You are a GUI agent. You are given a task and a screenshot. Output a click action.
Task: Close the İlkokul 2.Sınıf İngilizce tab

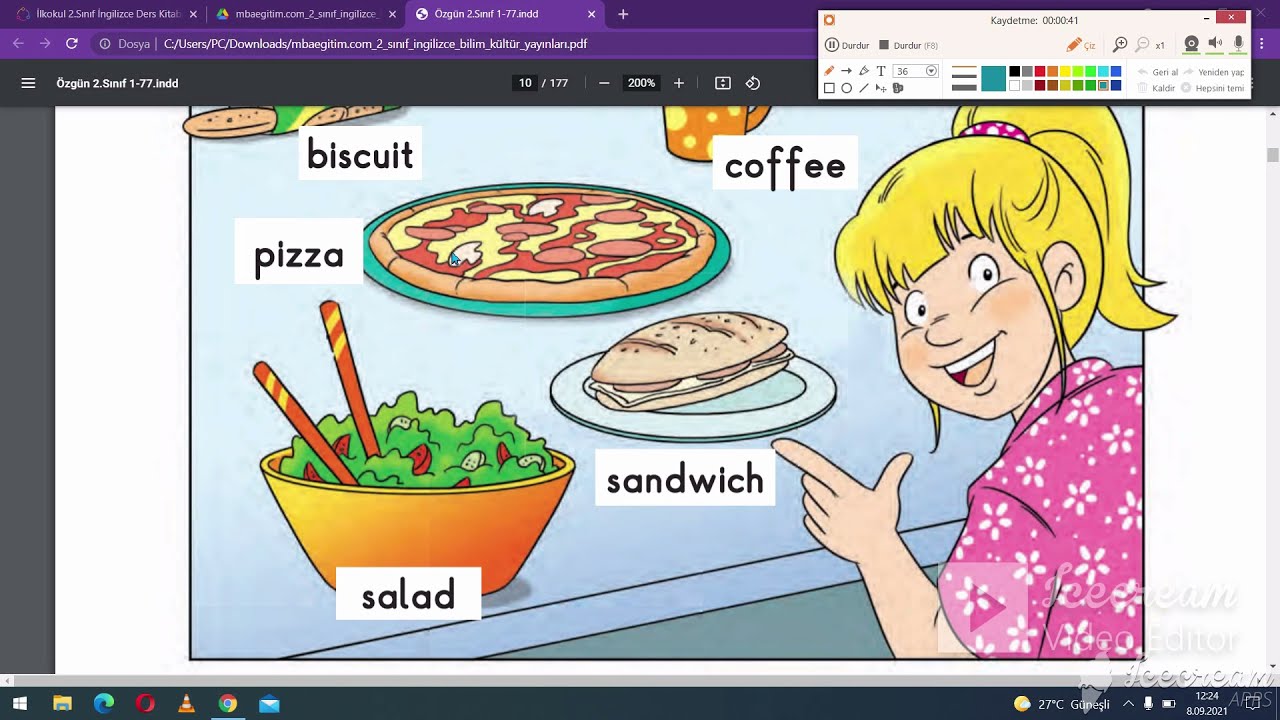click(193, 14)
